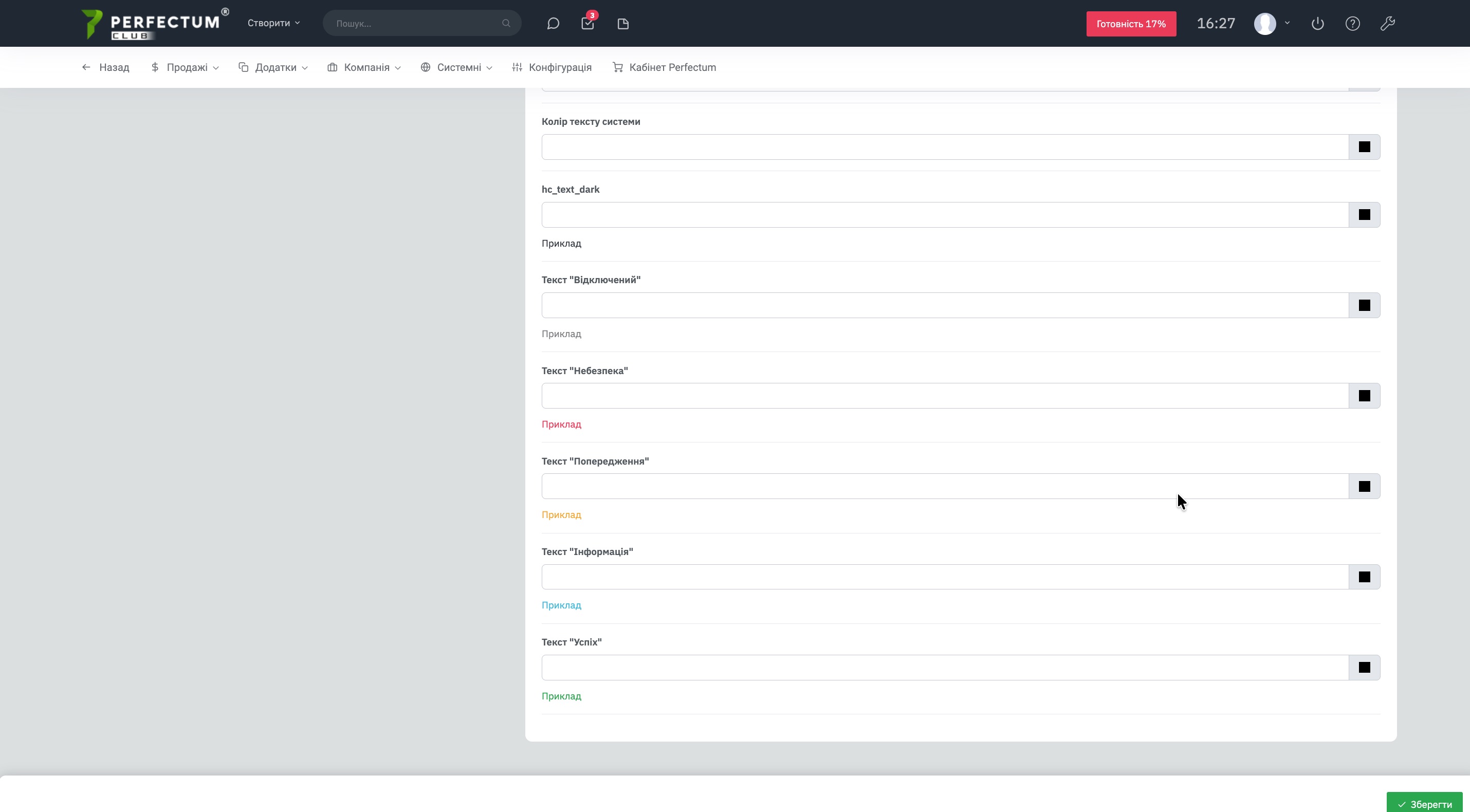This screenshot has height=812, width=1470.
Task: Click the notes document icon
Action: [x=622, y=24]
